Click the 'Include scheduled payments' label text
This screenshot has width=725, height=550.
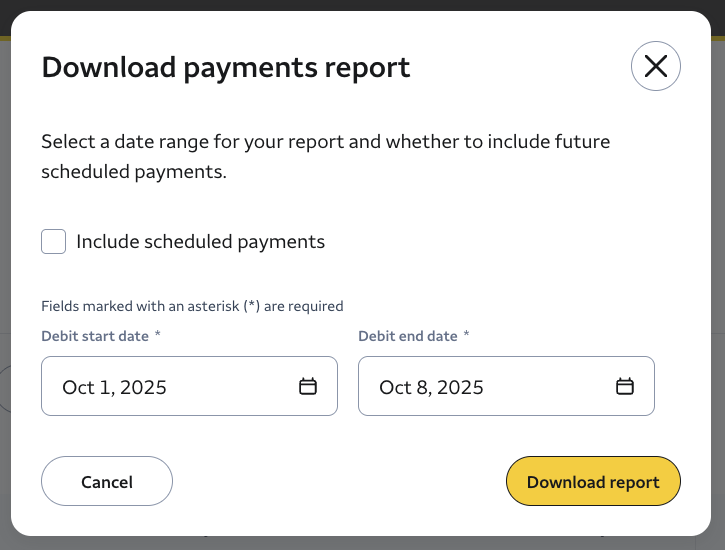tap(200, 241)
